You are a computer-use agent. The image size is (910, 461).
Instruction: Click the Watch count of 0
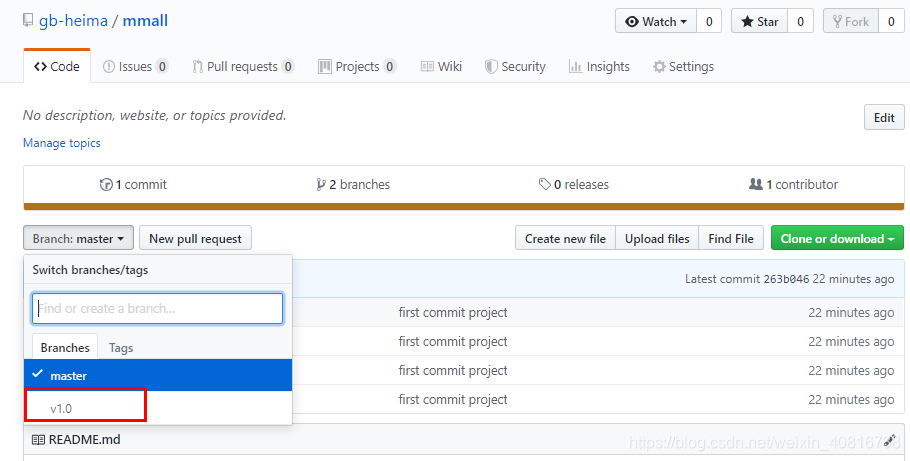[709, 21]
